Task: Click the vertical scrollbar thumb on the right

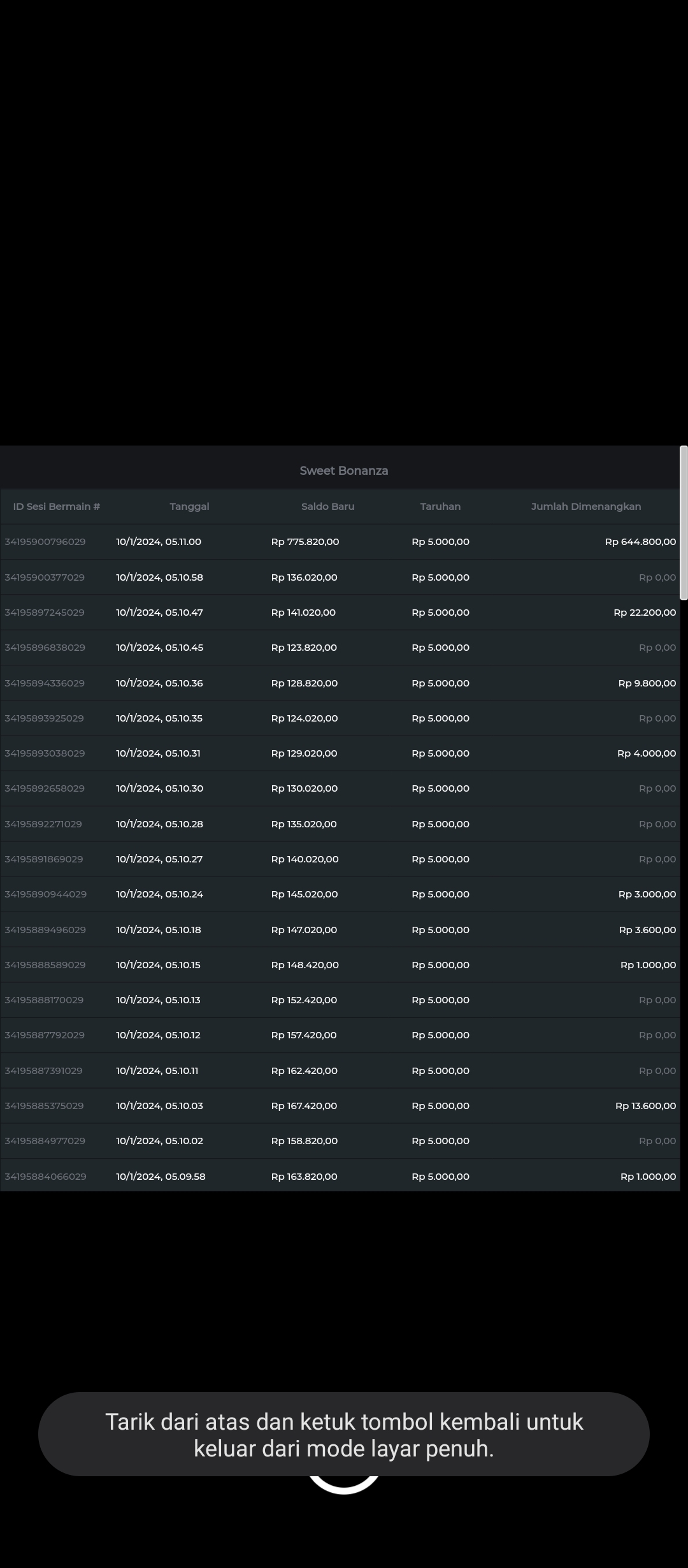Action: 684,523
